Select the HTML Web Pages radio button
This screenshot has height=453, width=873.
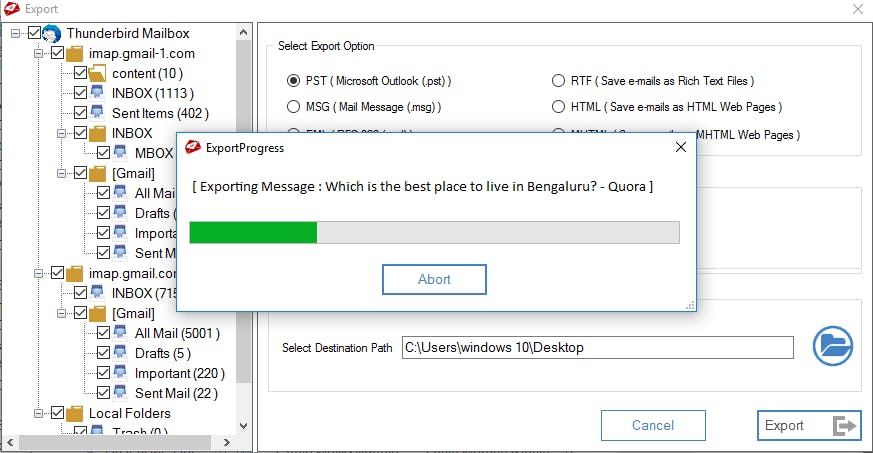(558, 106)
